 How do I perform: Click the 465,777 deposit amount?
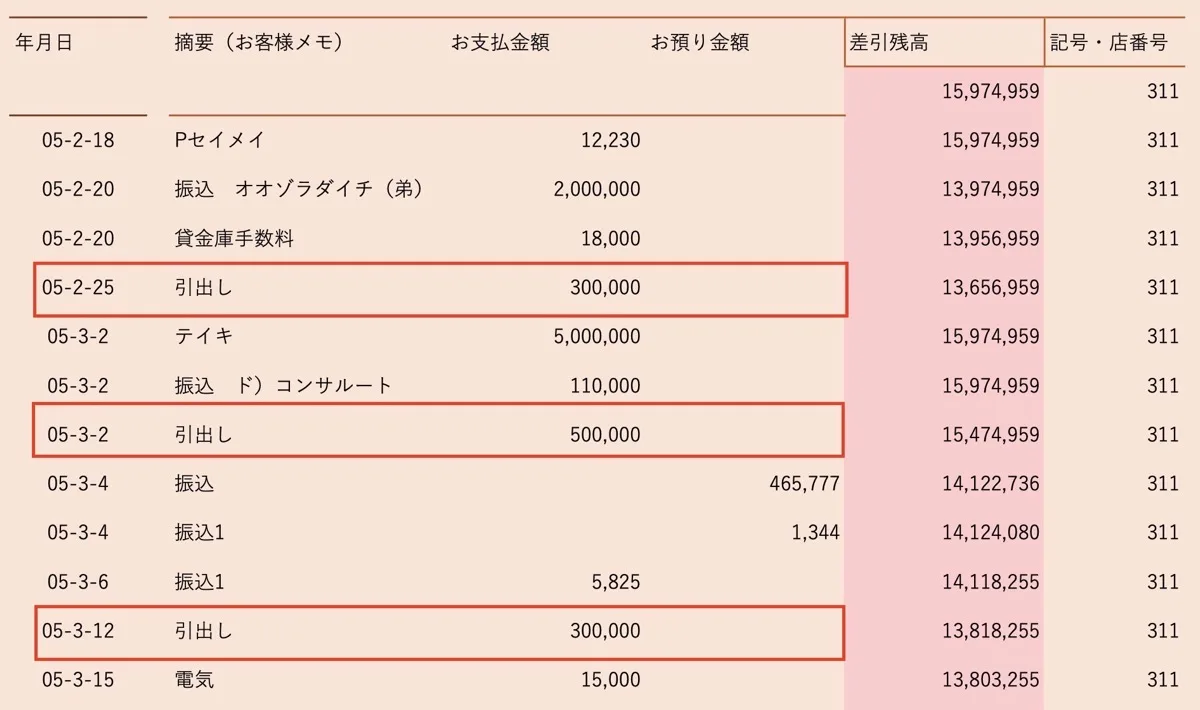click(x=804, y=484)
